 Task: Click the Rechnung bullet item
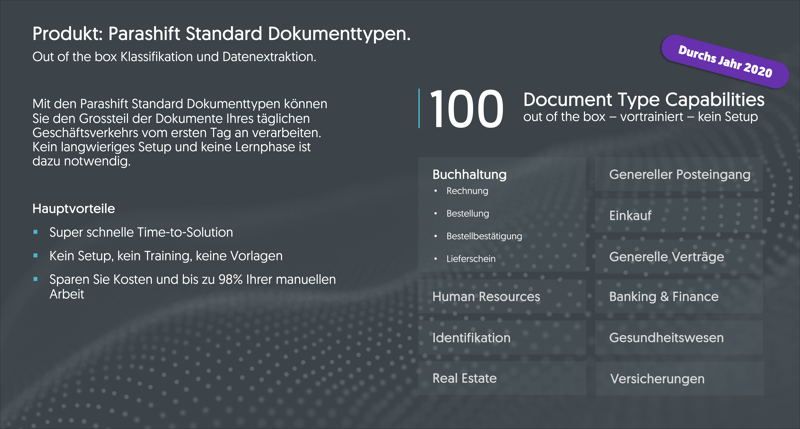point(467,191)
